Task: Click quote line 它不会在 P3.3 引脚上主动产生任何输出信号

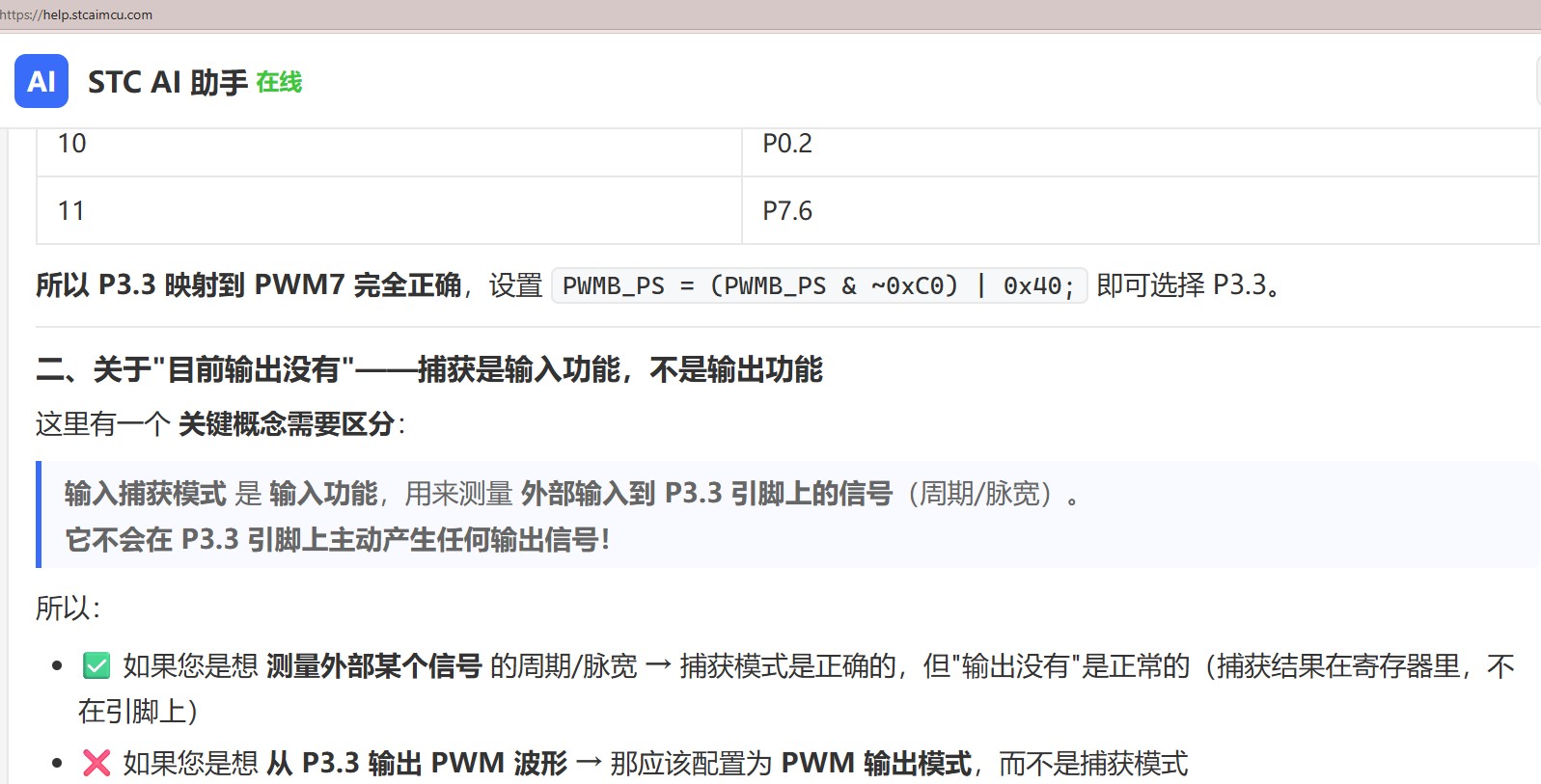Action: point(337,540)
